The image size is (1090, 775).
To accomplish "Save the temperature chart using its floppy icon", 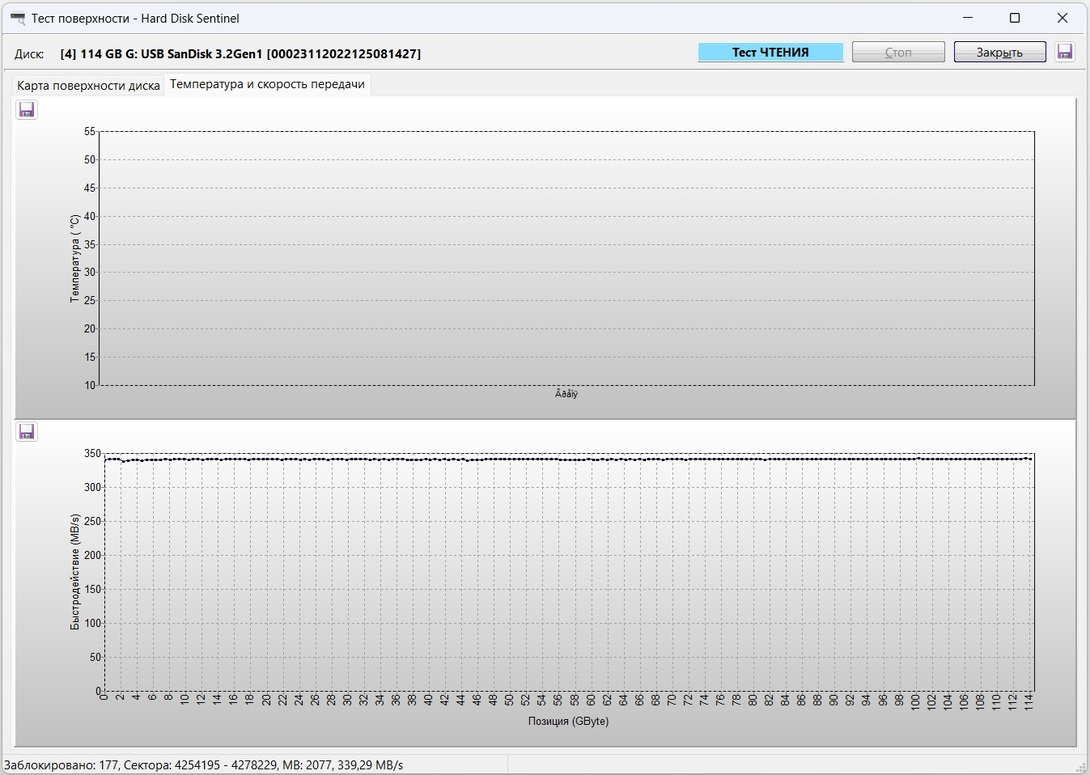I will [x=27, y=110].
